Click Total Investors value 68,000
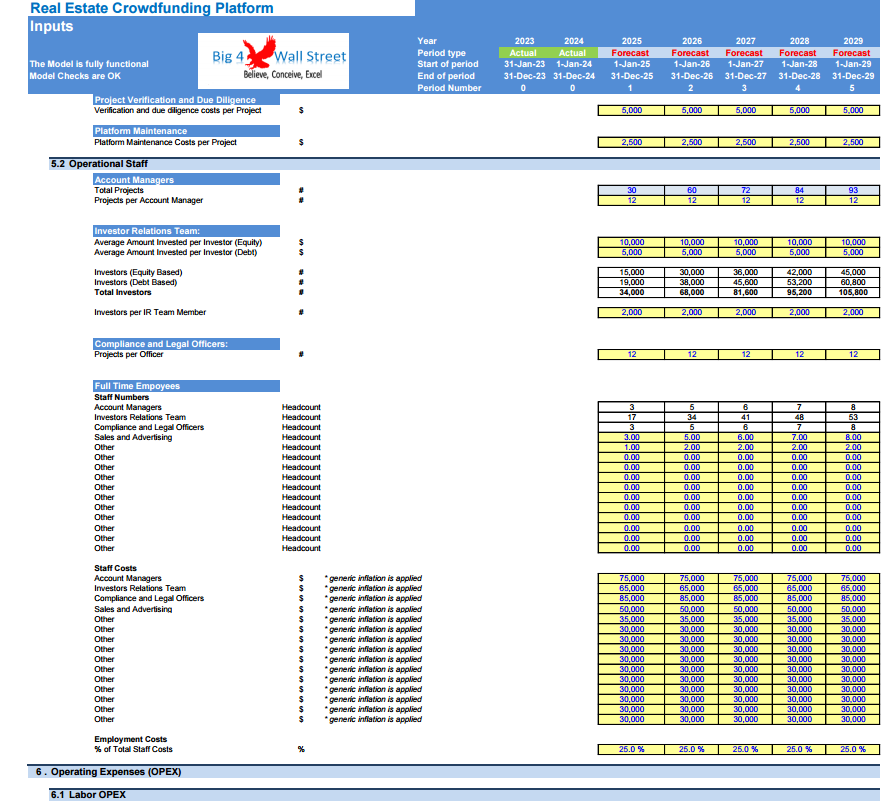The image size is (895, 808). click(x=691, y=293)
